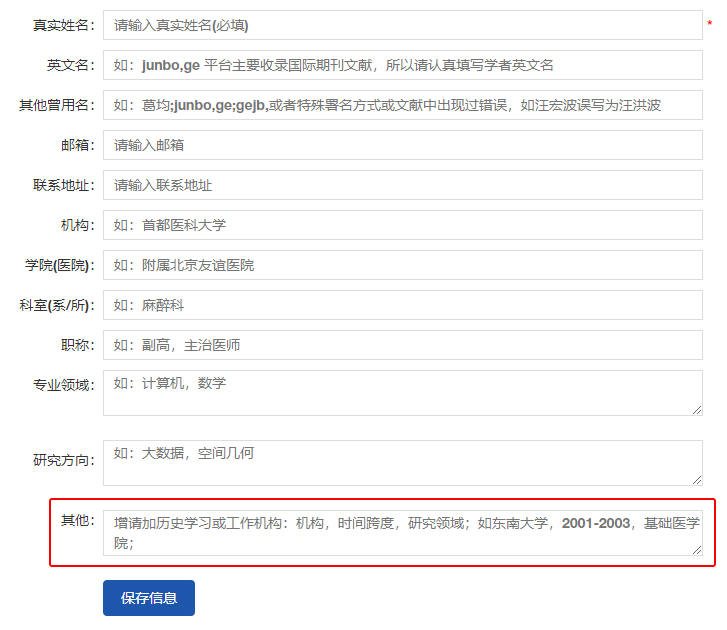This screenshot has height=630, width=727.
Task: Click the 英文名 label
Action: click(x=70, y=65)
